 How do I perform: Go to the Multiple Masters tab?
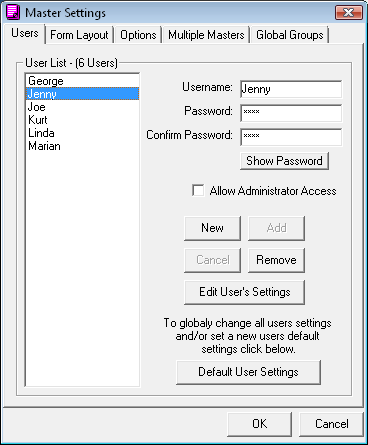coord(206,35)
